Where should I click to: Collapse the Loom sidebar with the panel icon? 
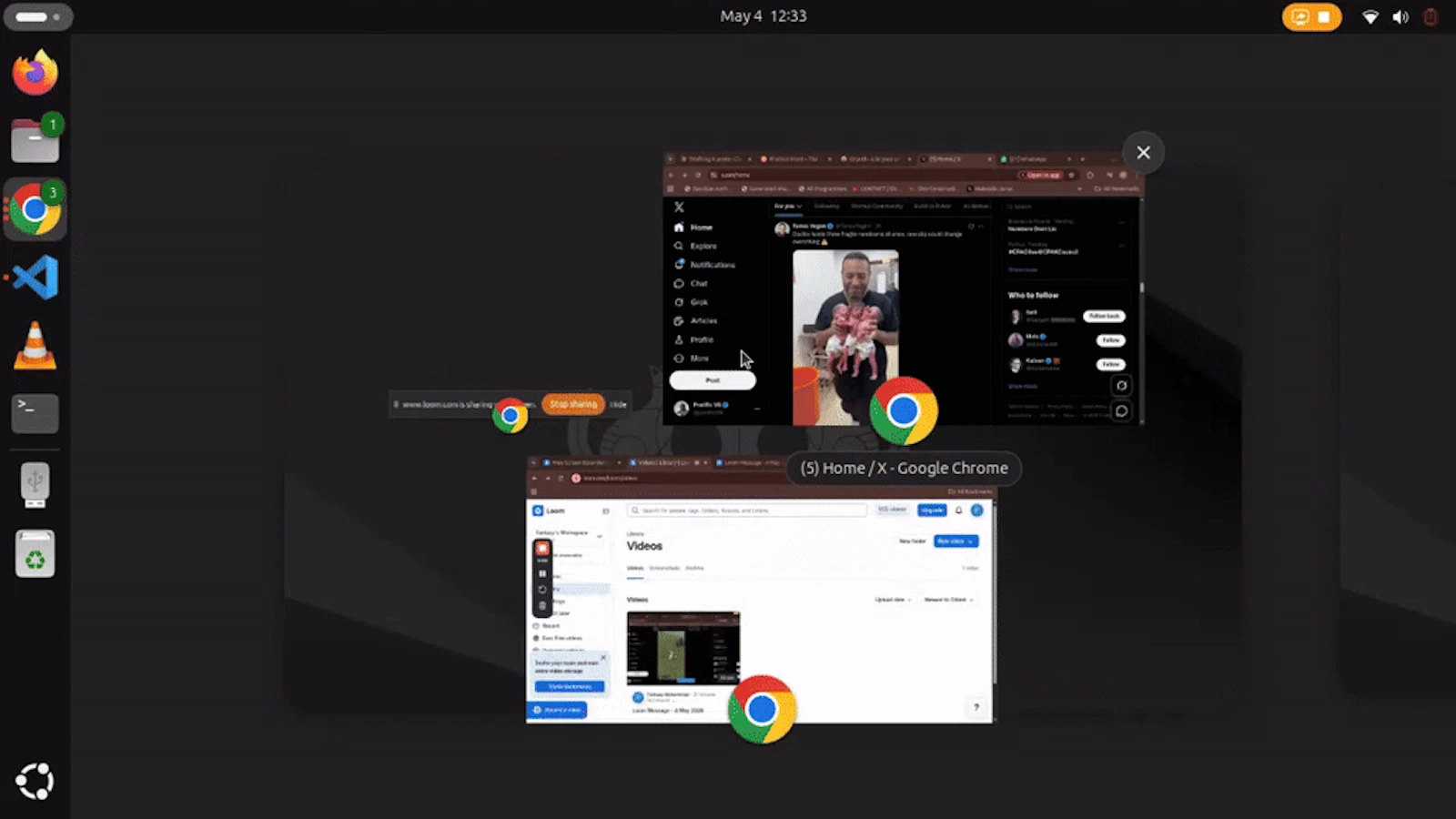click(605, 511)
